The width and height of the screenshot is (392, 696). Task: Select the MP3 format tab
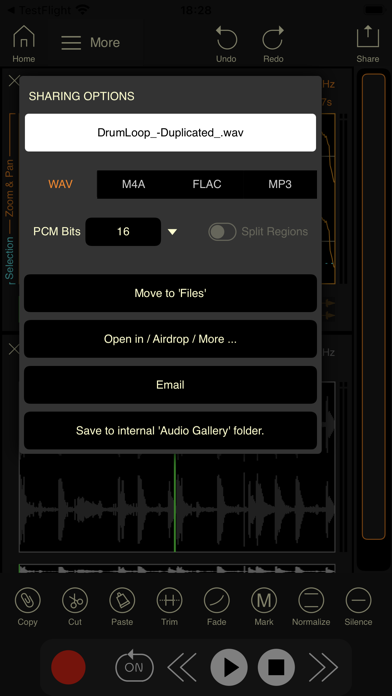coord(280,184)
